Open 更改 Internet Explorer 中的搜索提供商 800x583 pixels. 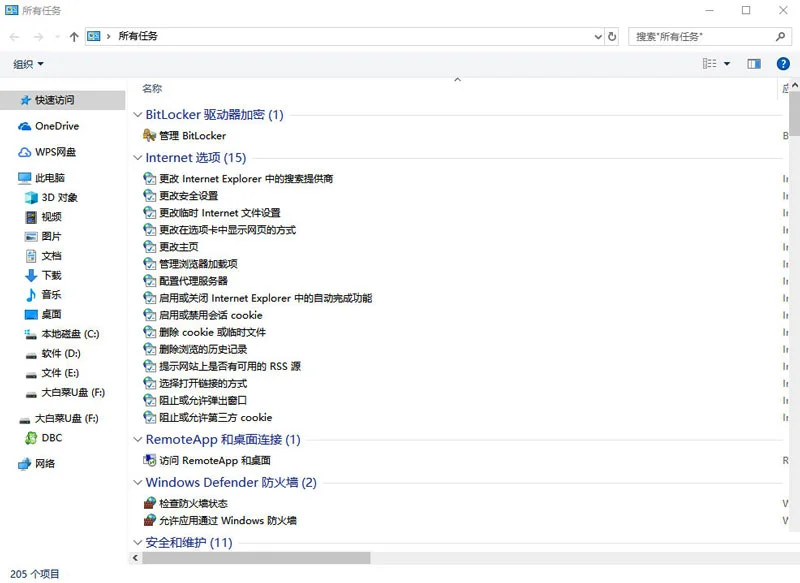click(x=246, y=179)
